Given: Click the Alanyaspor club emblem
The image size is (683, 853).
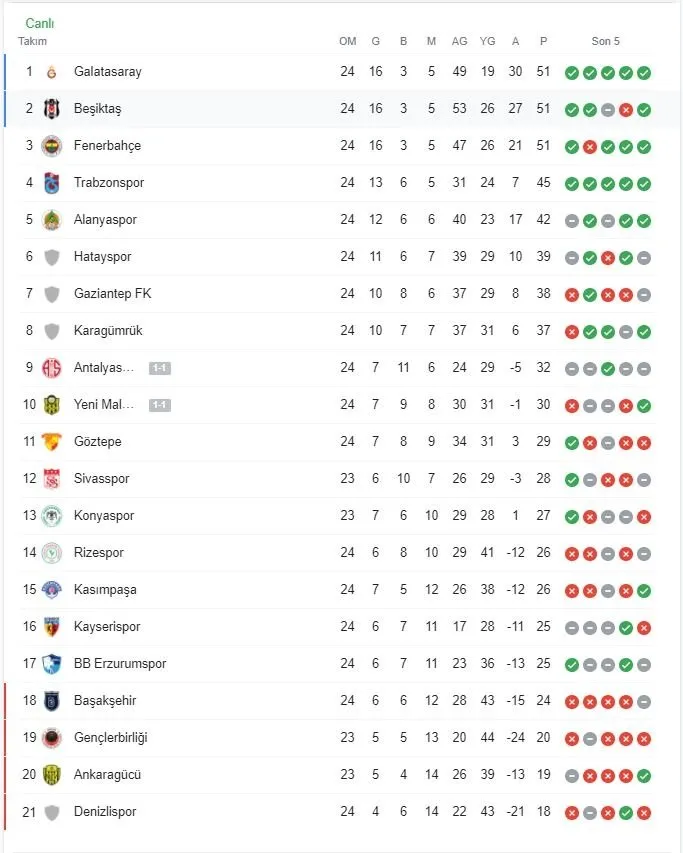Looking at the screenshot, I should 52,220.
